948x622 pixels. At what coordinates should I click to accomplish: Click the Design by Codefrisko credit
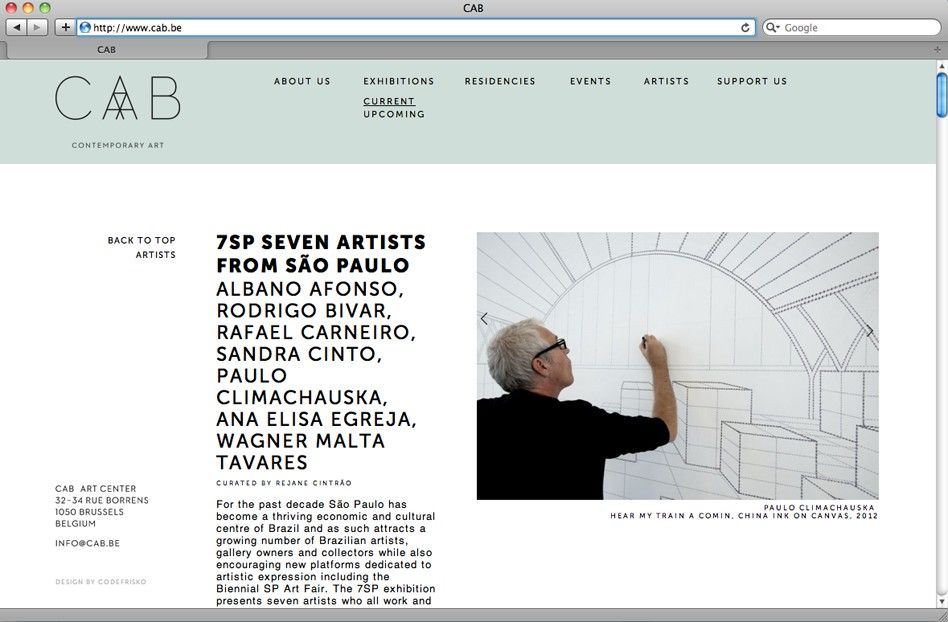(x=101, y=582)
